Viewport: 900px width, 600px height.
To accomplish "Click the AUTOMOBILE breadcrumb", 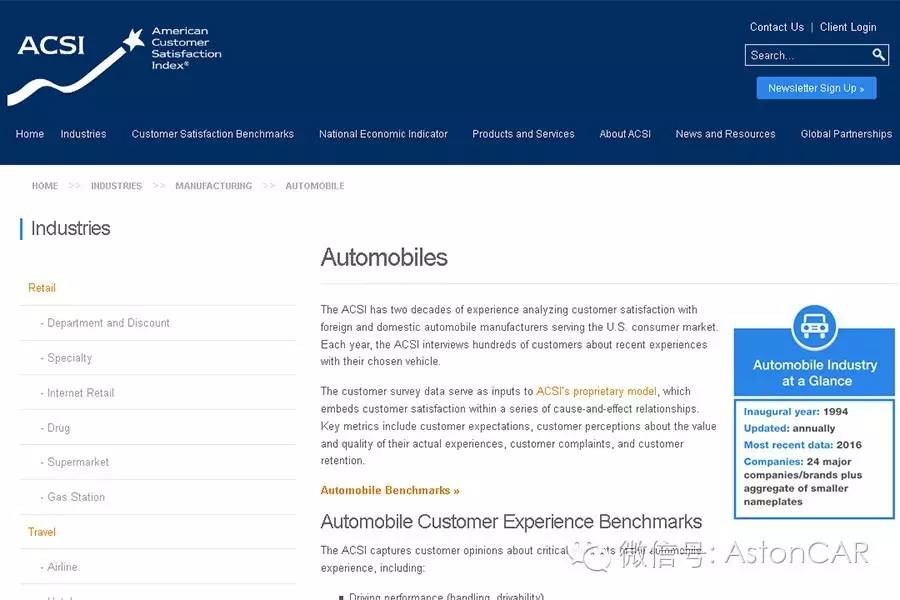I will pyautogui.click(x=315, y=186).
